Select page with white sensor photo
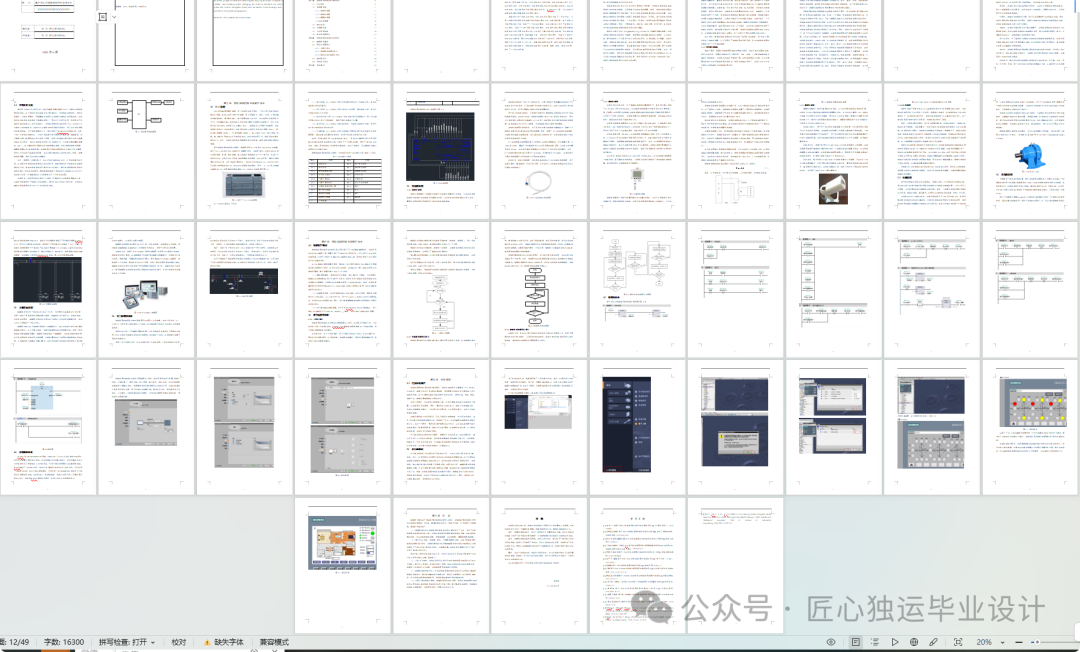 click(x=833, y=151)
